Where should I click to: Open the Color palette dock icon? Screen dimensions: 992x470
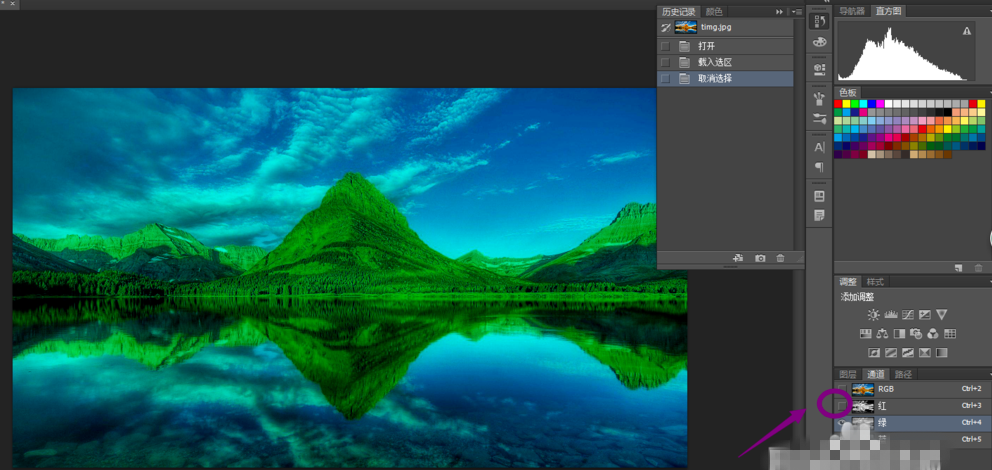pyautogui.click(x=820, y=42)
